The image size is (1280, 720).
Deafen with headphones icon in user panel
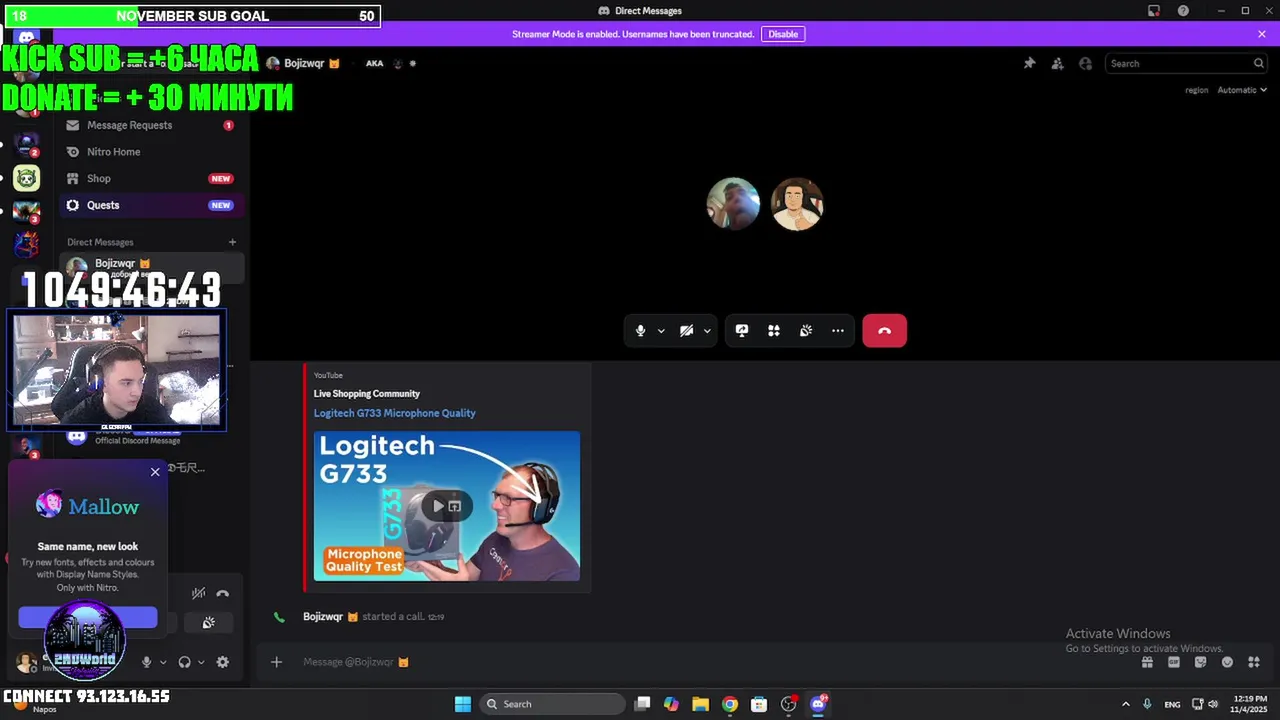coord(184,662)
